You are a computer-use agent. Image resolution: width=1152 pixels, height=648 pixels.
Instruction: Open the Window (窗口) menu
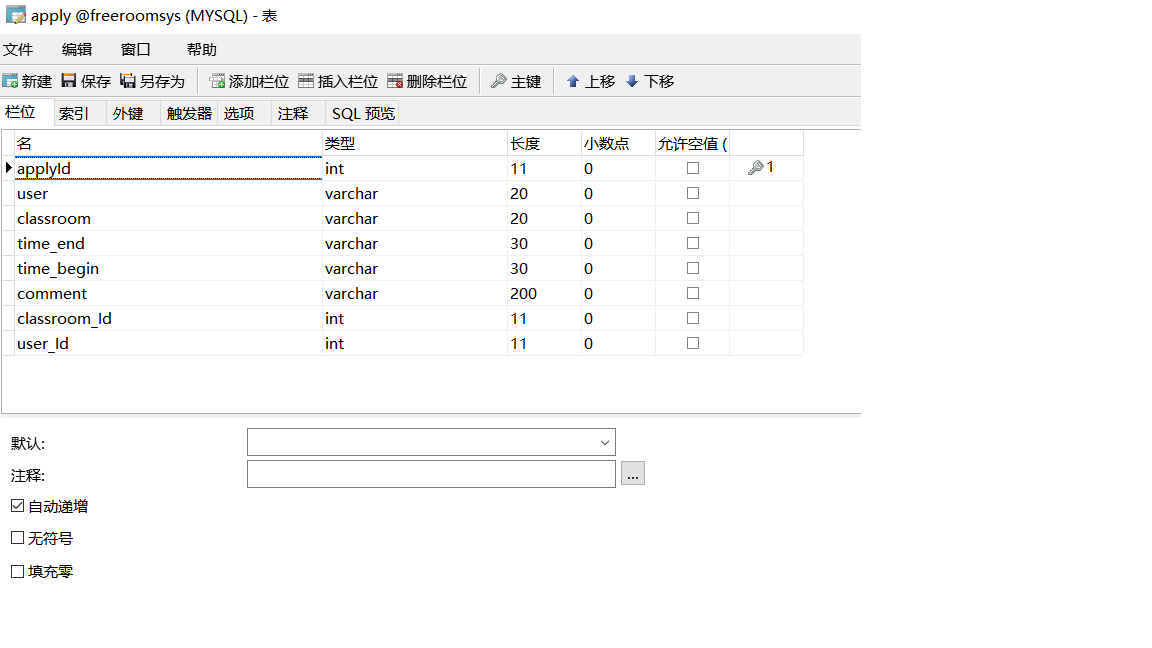point(135,49)
